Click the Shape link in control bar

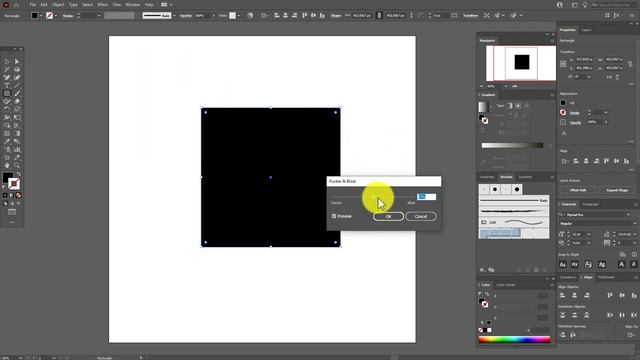point(336,16)
